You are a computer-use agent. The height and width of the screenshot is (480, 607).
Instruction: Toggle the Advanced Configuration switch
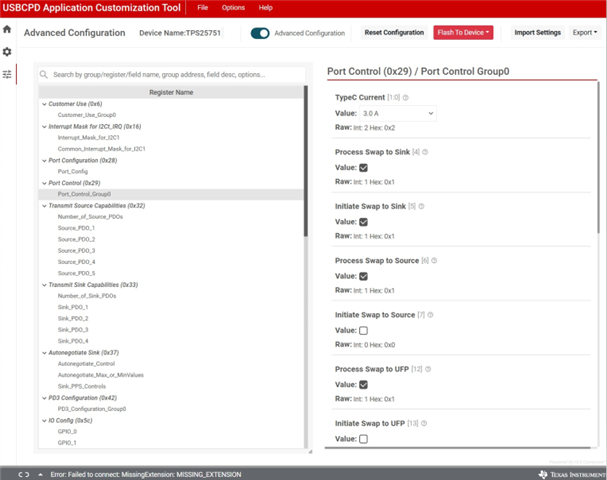point(260,33)
